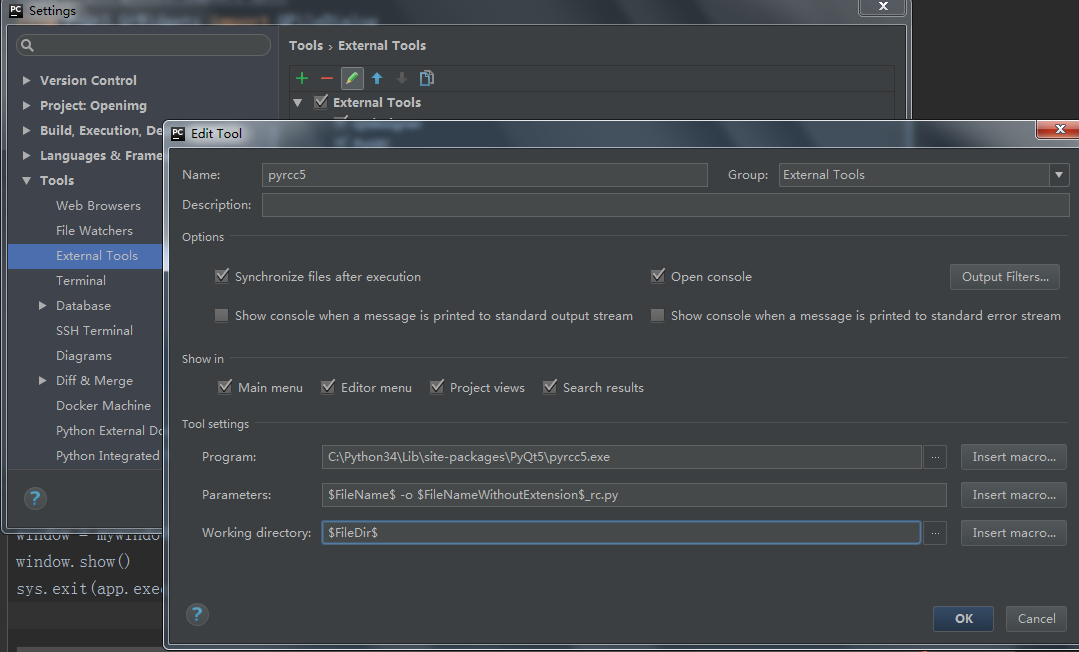This screenshot has height=652, width=1079.
Task: Open Web Browsers settings page
Action: point(98,206)
